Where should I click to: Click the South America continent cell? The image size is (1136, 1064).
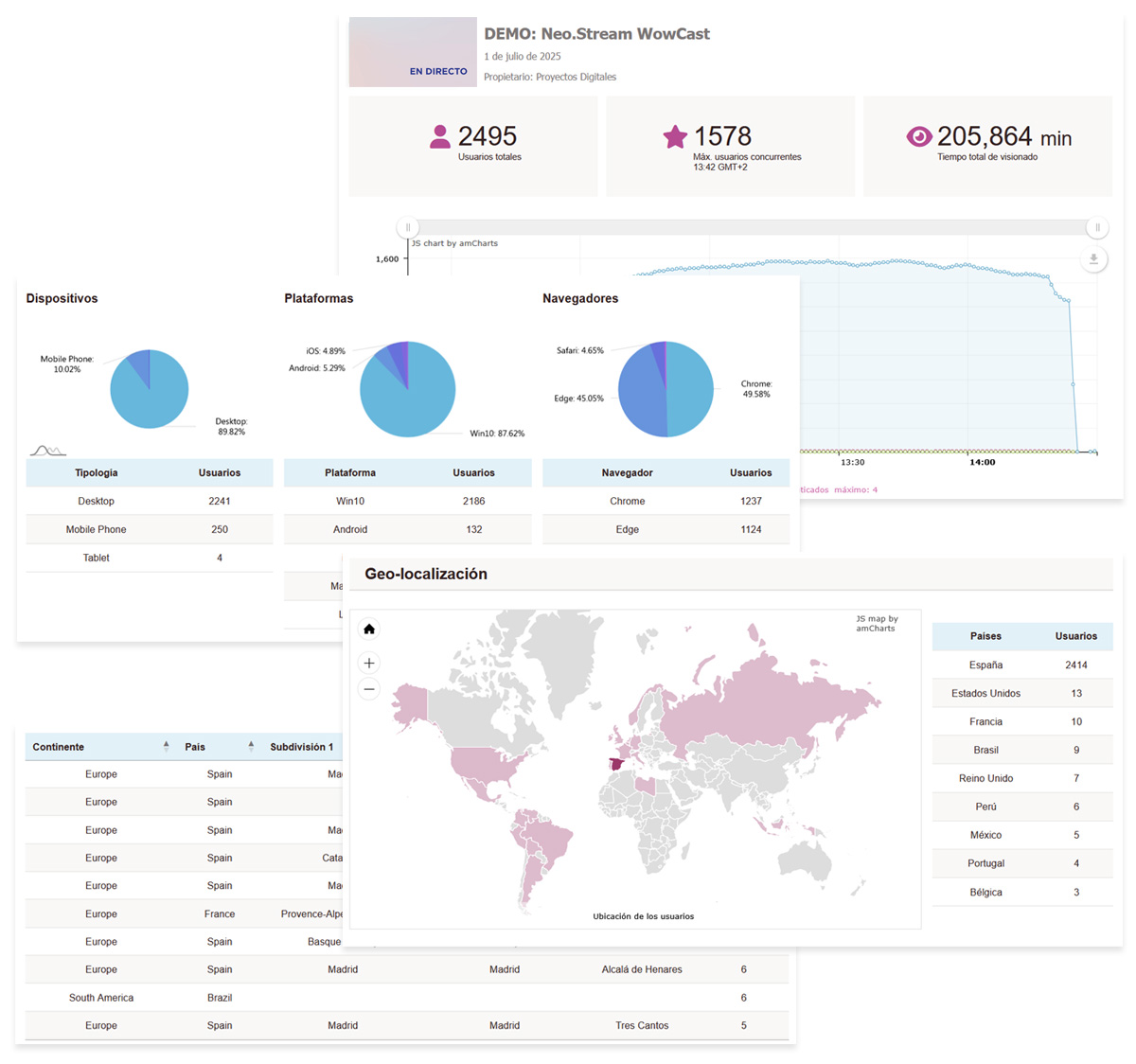tap(101, 998)
